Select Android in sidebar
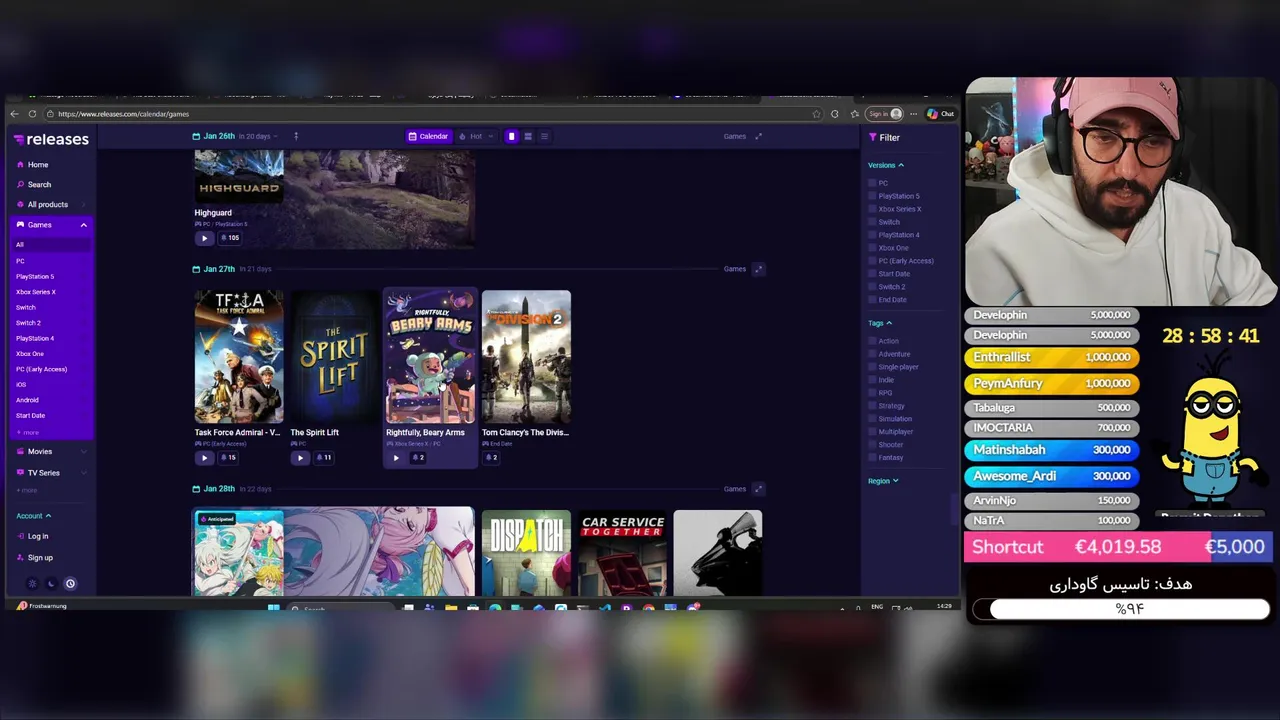 tap(27, 400)
